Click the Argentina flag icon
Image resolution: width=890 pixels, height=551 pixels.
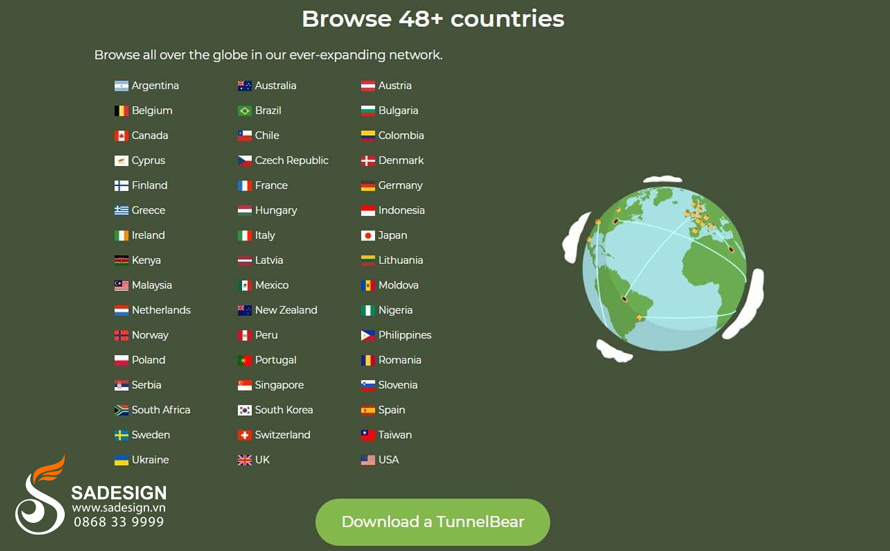click(121, 86)
